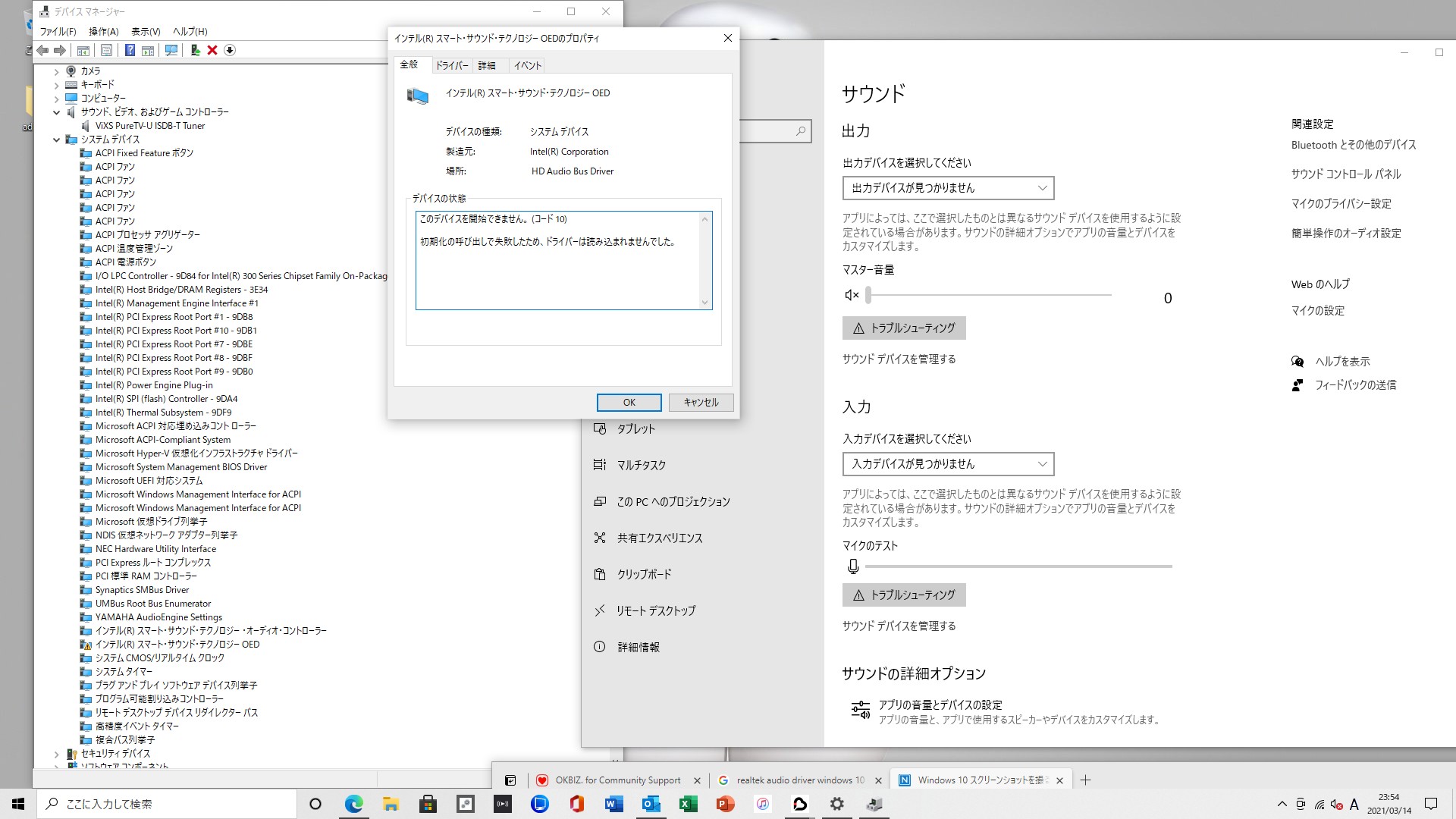Open Outlook from the taskbar
1456x819 pixels.
point(651,804)
